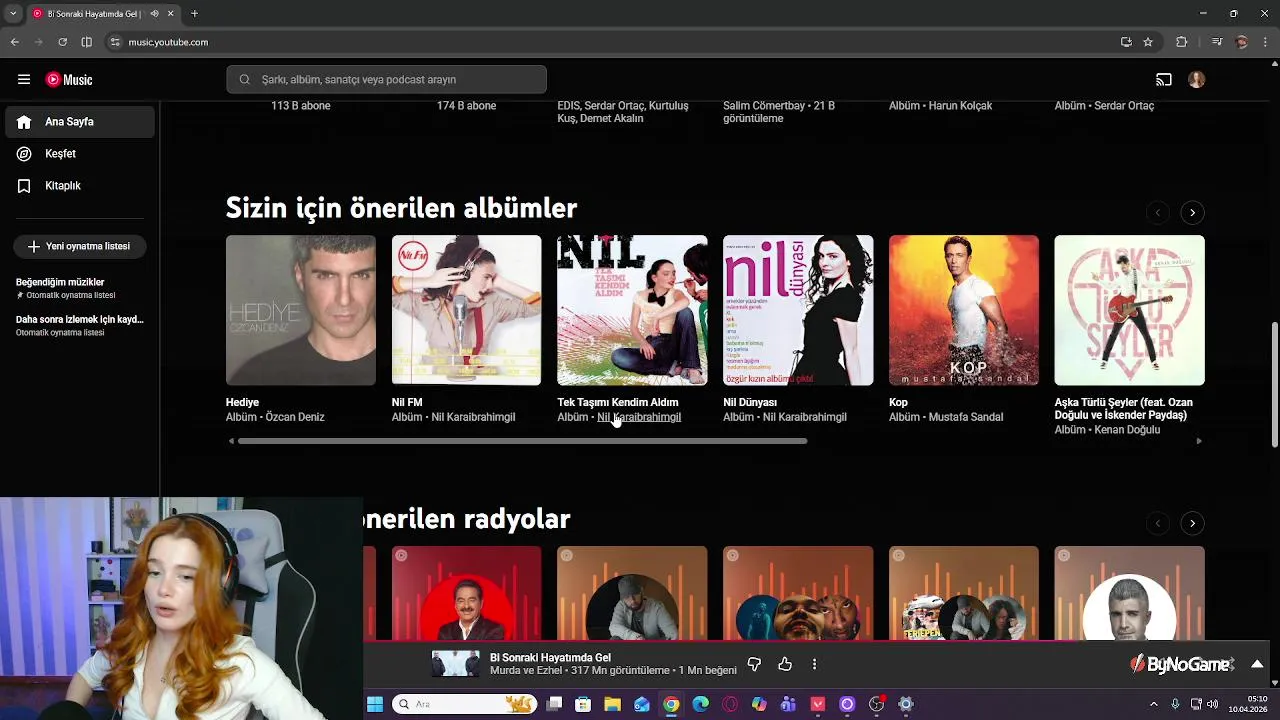Show next recommended albums
The image size is (1280, 720).
point(1192,212)
